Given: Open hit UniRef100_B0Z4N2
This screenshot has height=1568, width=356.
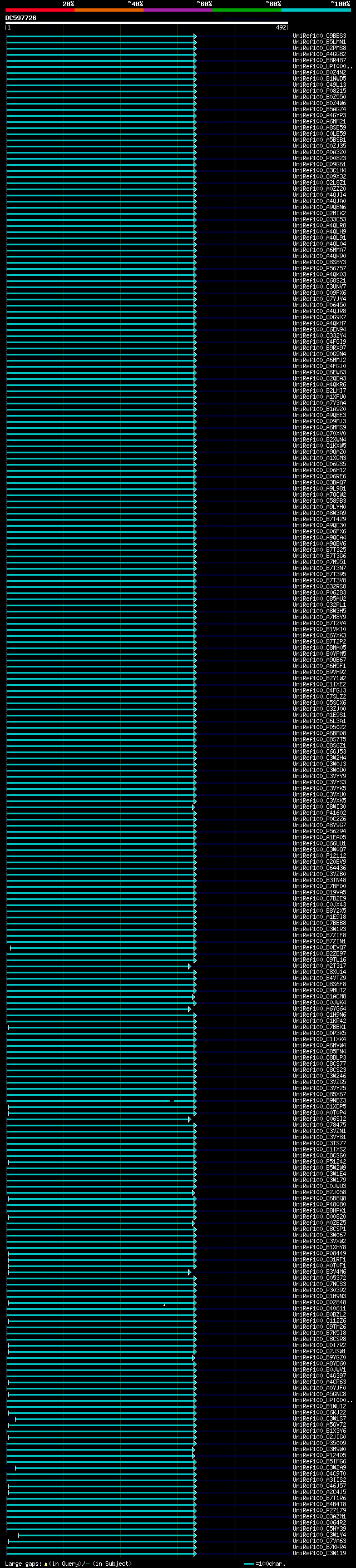Looking at the screenshot, I should [319, 72].
